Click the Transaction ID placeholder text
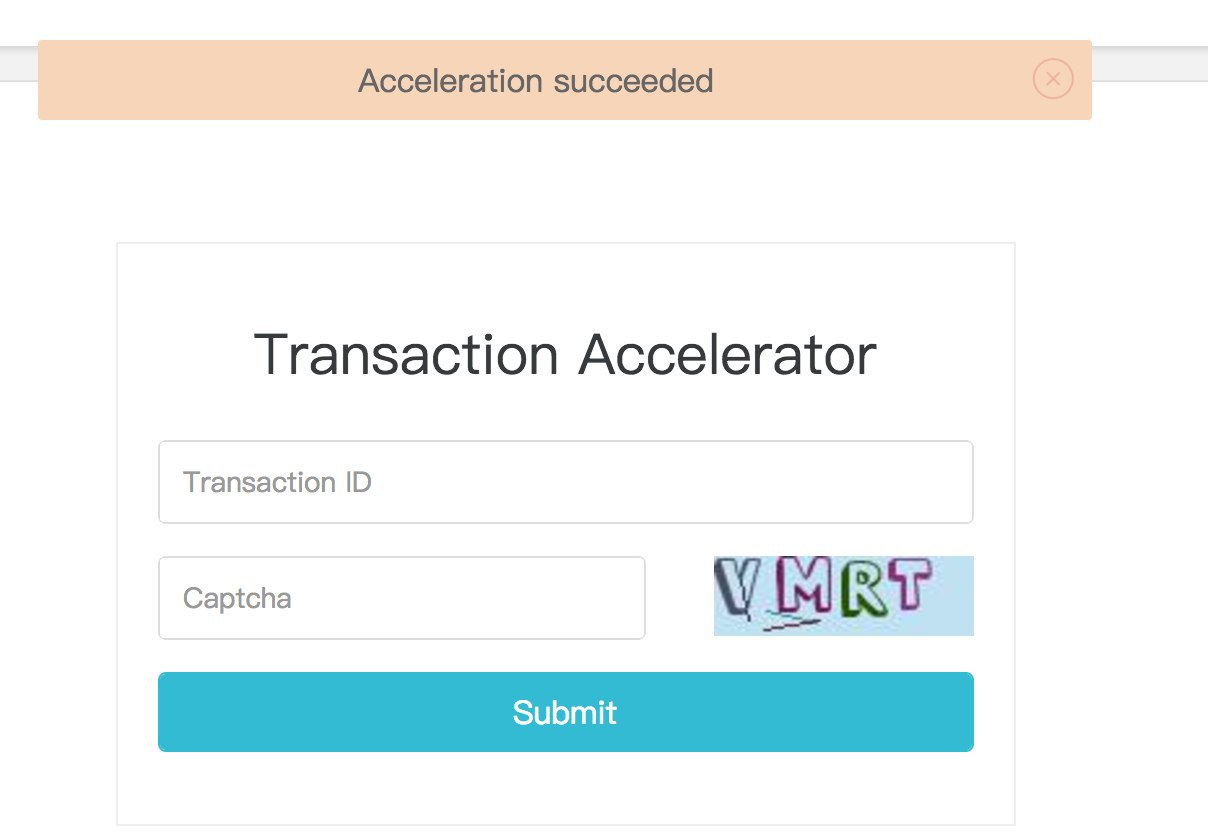1208x838 pixels. pyautogui.click(x=277, y=482)
